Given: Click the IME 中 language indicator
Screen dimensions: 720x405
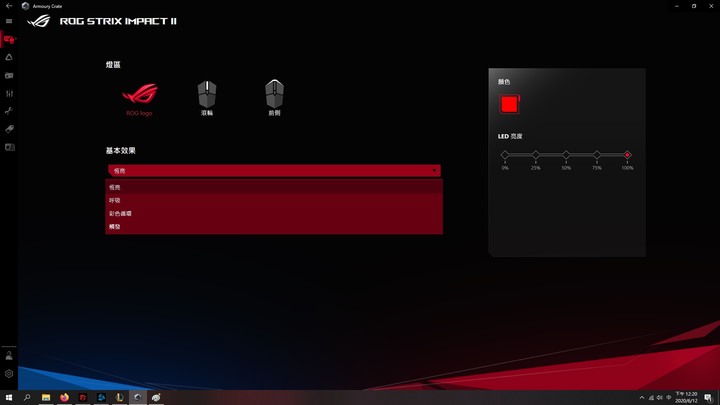Looking at the screenshot, I should (669, 398).
